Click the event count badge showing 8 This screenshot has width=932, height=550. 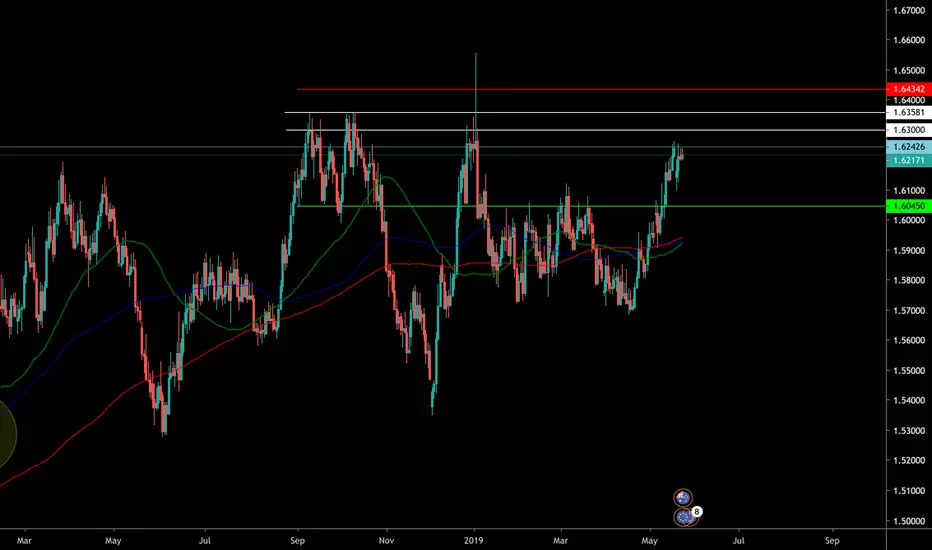tap(697, 511)
